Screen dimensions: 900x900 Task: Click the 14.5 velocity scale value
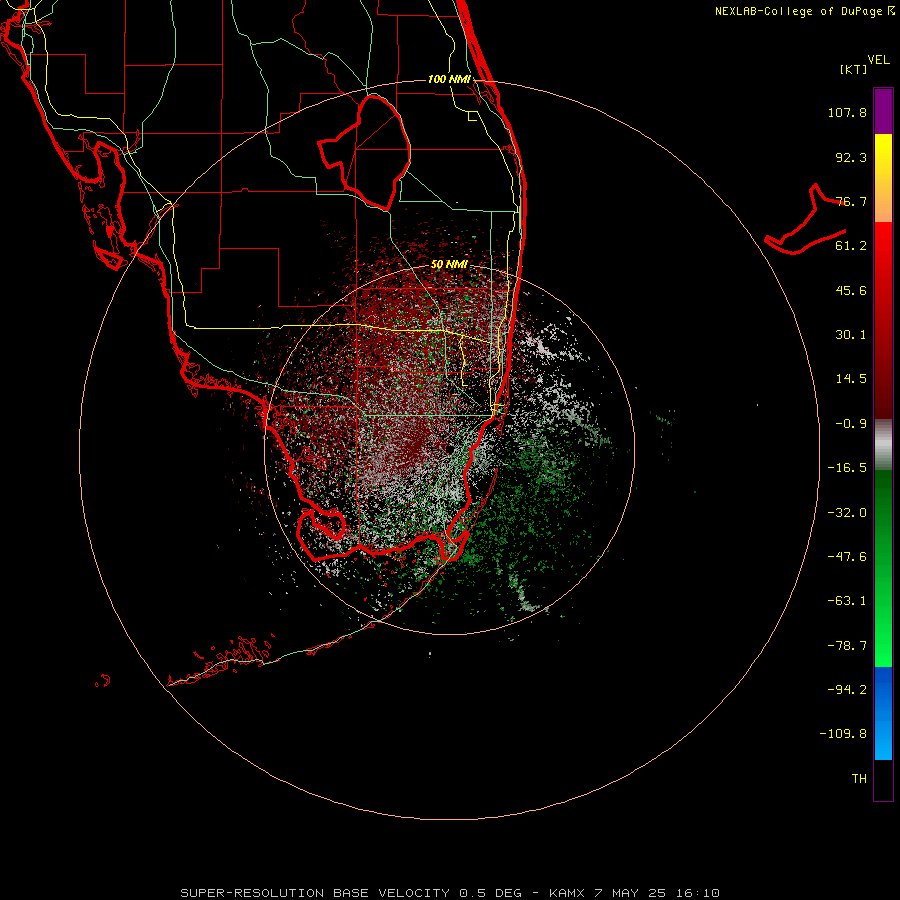[851, 379]
